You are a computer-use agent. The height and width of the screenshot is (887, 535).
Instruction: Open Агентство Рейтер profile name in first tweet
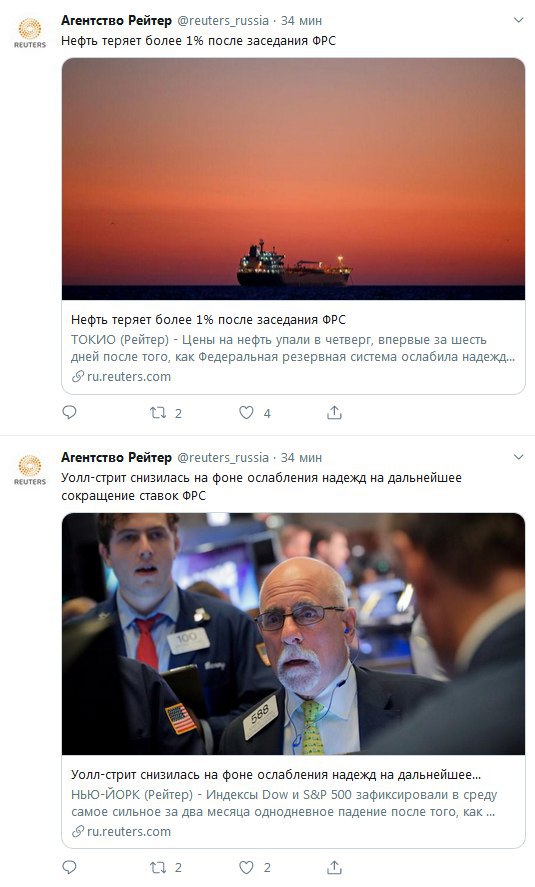click(x=116, y=20)
